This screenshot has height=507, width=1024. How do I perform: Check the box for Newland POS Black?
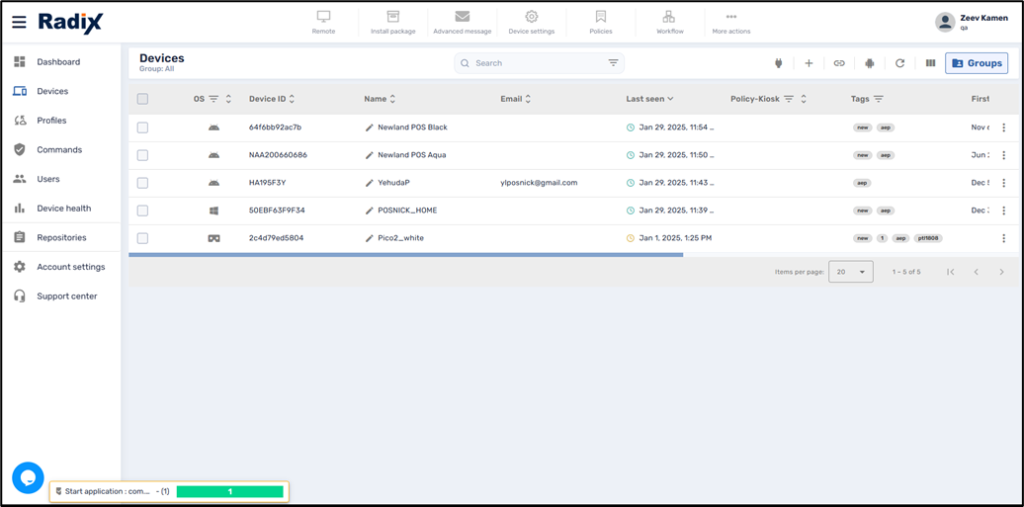tap(143, 128)
